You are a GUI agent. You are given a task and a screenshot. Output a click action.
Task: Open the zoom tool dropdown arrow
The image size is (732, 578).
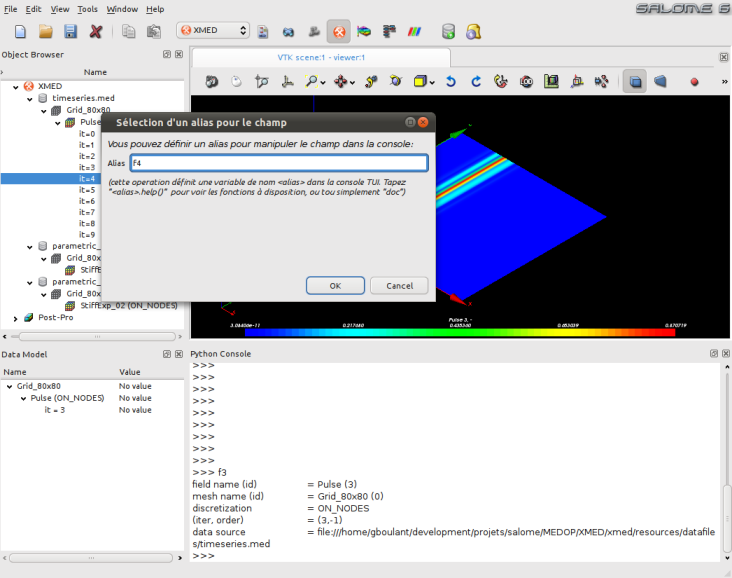tap(323, 83)
